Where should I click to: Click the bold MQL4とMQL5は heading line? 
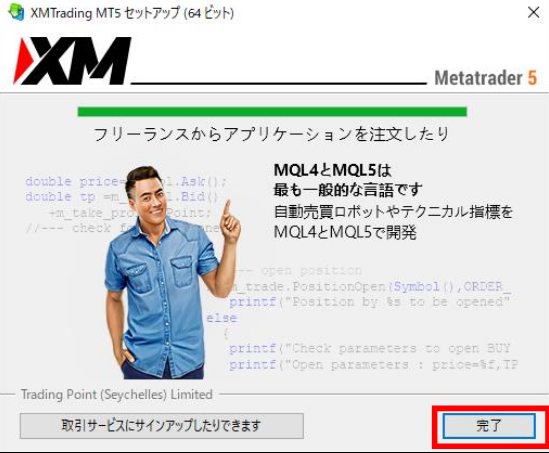(333, 170)
